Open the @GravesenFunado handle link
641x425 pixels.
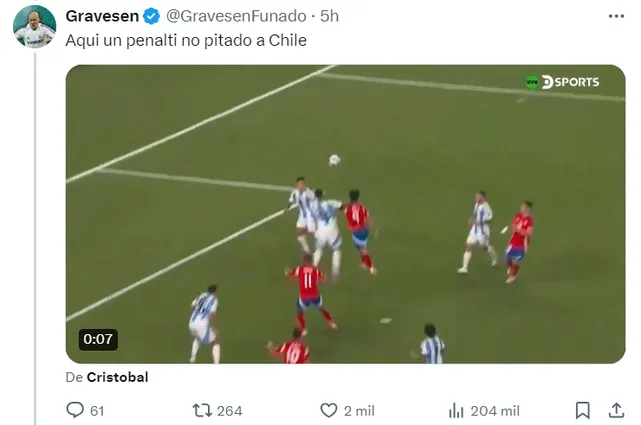[x=236, y=16]
